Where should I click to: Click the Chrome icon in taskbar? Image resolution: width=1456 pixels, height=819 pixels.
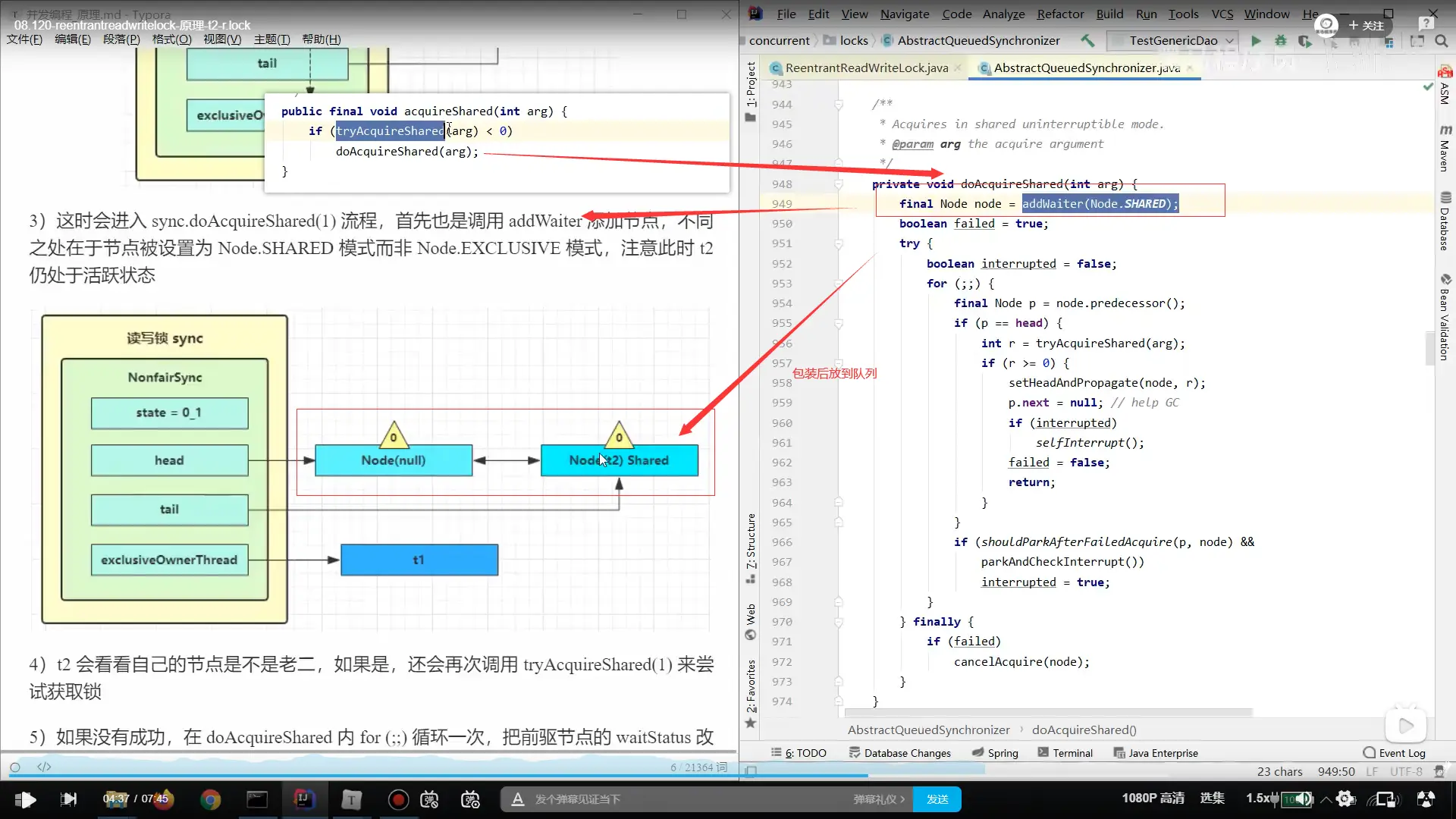point(210,799)
